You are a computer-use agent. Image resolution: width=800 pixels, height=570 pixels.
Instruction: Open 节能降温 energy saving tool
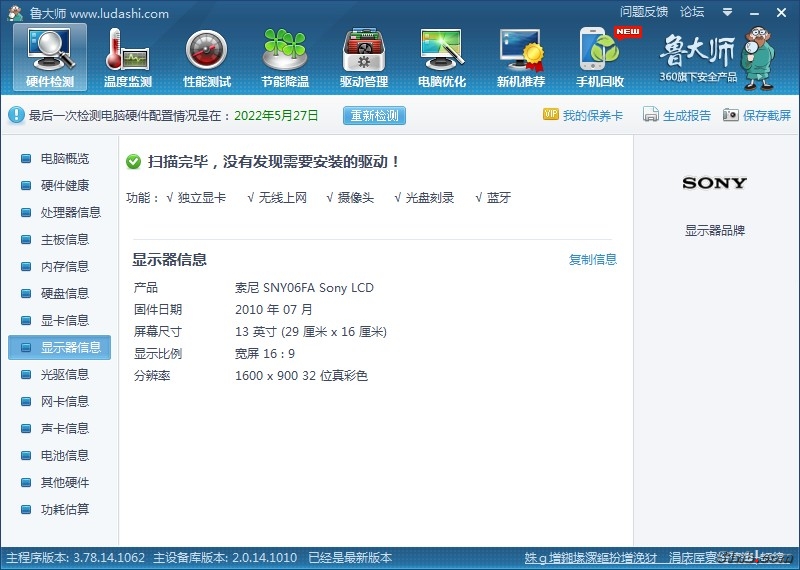285,57
